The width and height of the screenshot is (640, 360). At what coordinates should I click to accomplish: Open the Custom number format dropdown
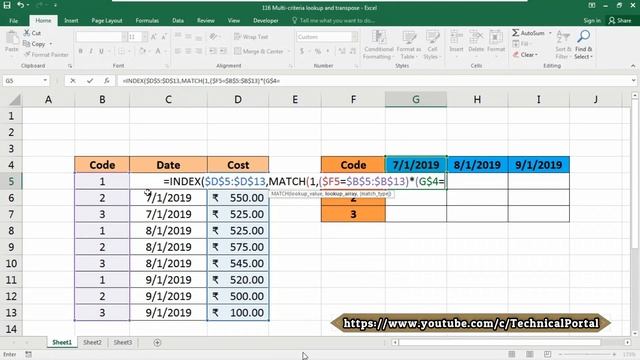355,37
